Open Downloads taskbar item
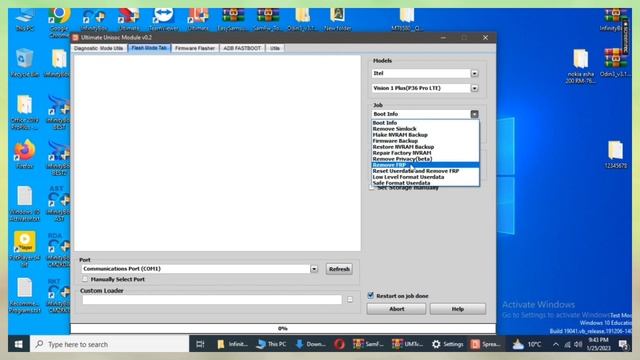640x360 pixels. tap(310, 344)
